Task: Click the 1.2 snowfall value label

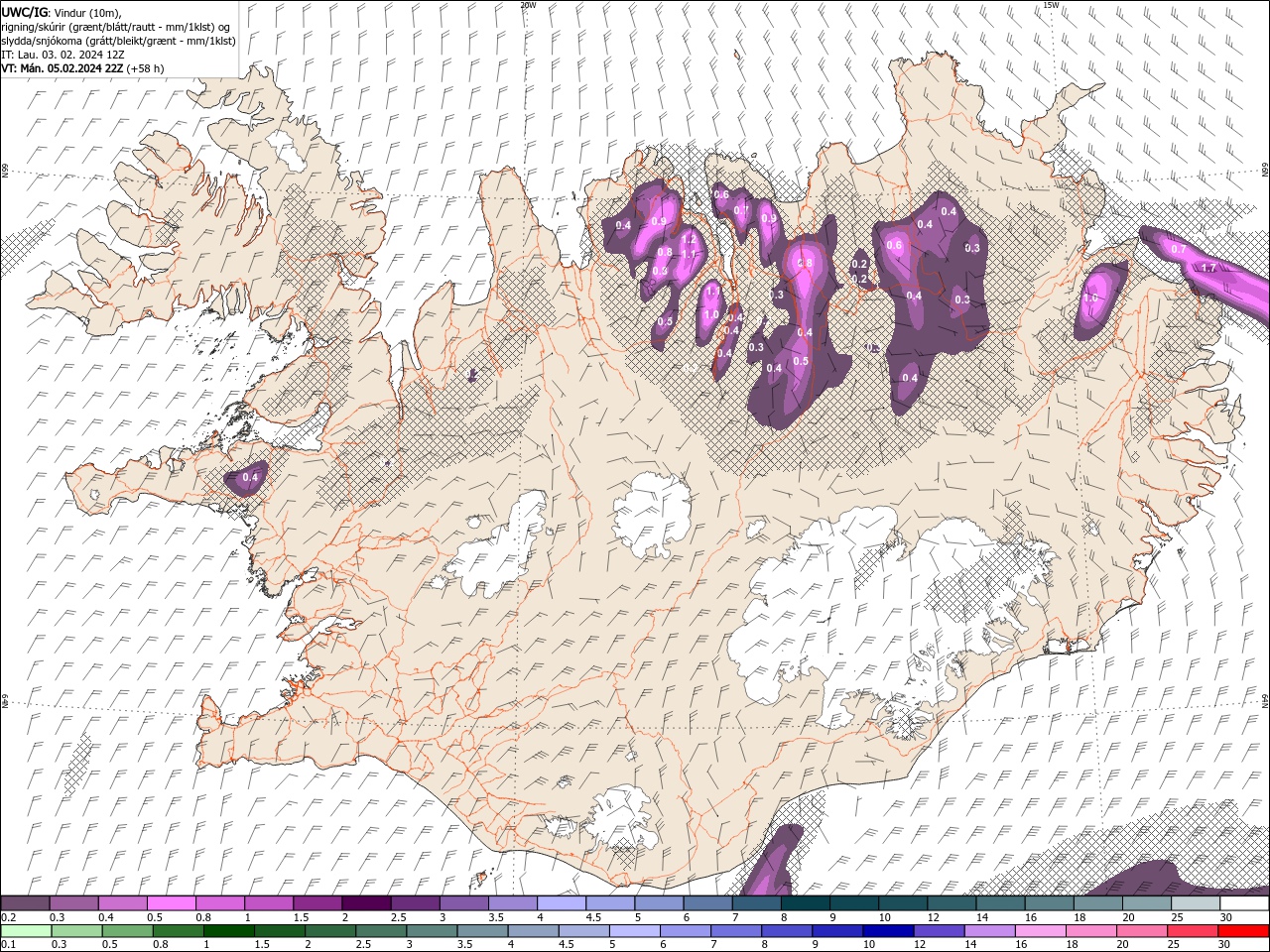Action: click(x=689, y=240)
